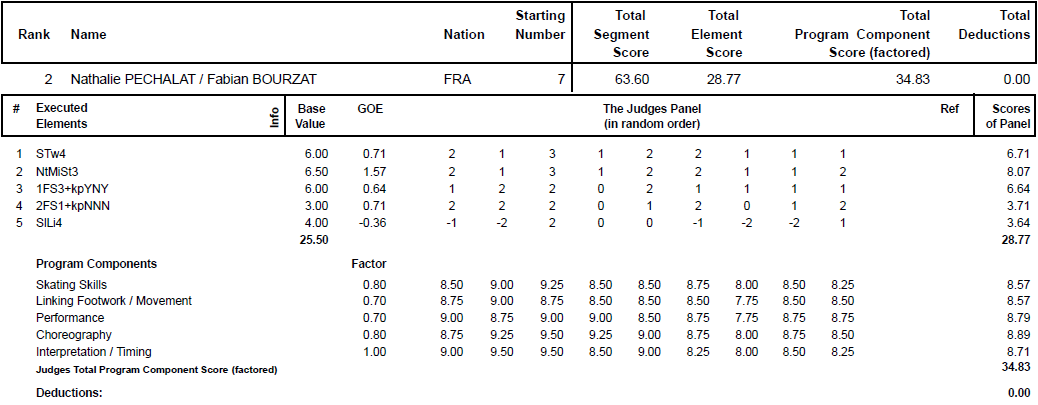Click the Base Value total 25.50

coord(314,238)
